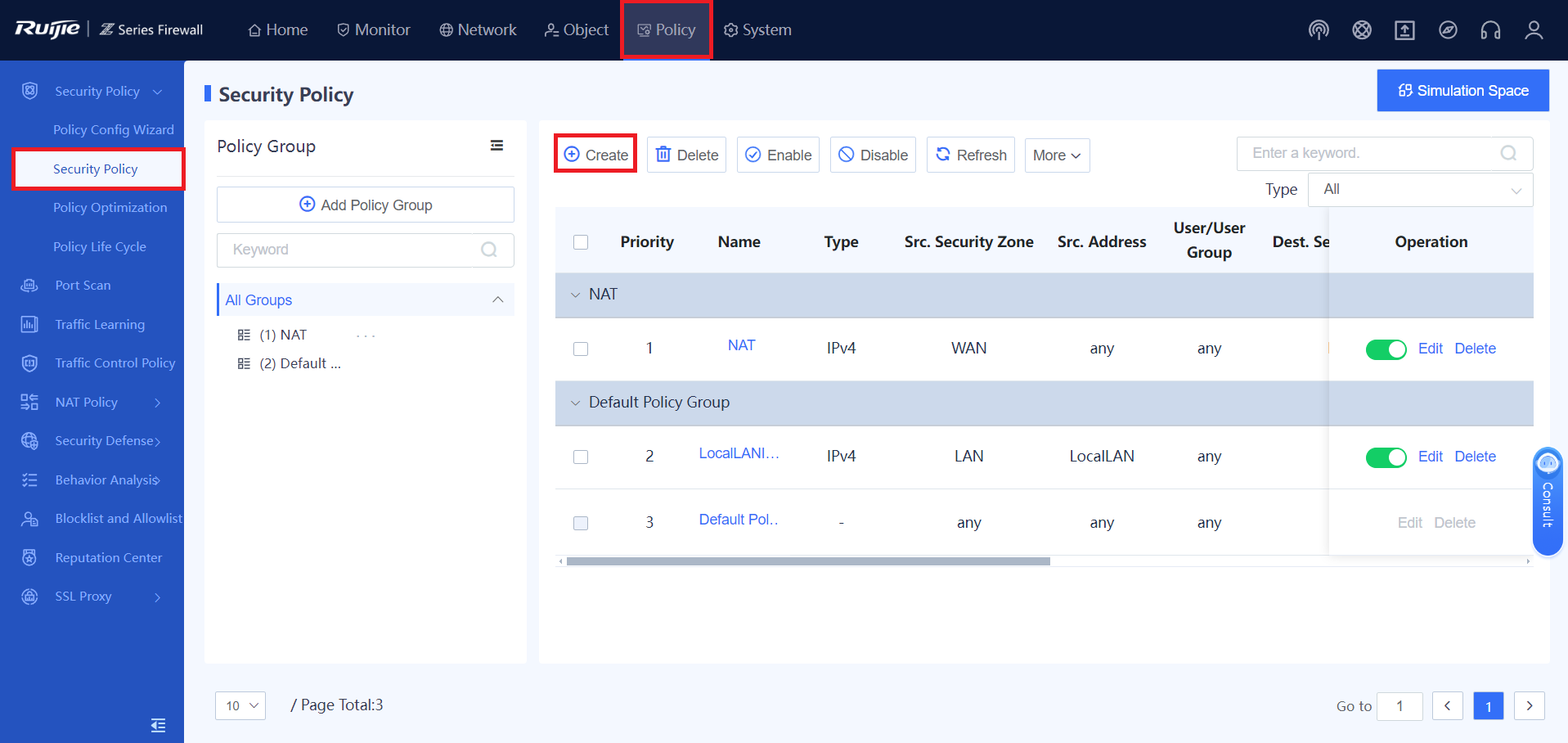
Task: Select all policies with header checkbox
Action: pos(581,242)
